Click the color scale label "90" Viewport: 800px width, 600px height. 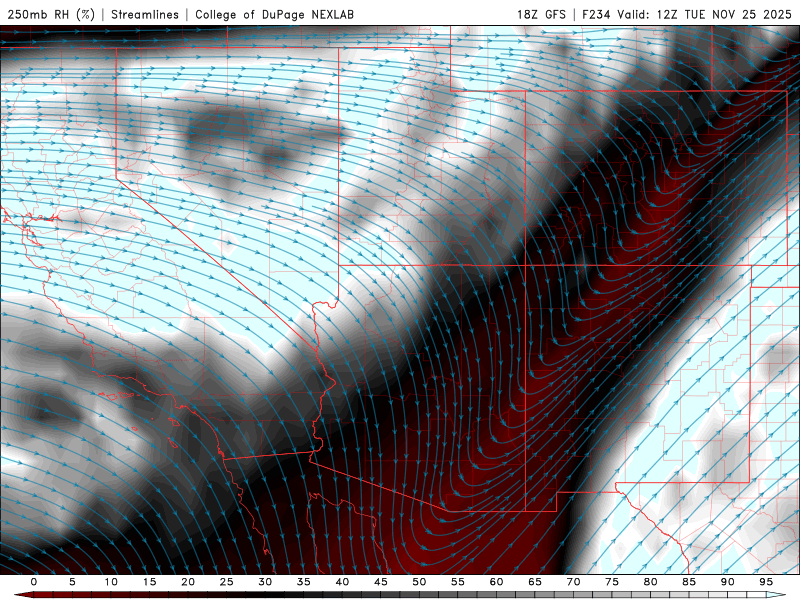coord(727,582)
